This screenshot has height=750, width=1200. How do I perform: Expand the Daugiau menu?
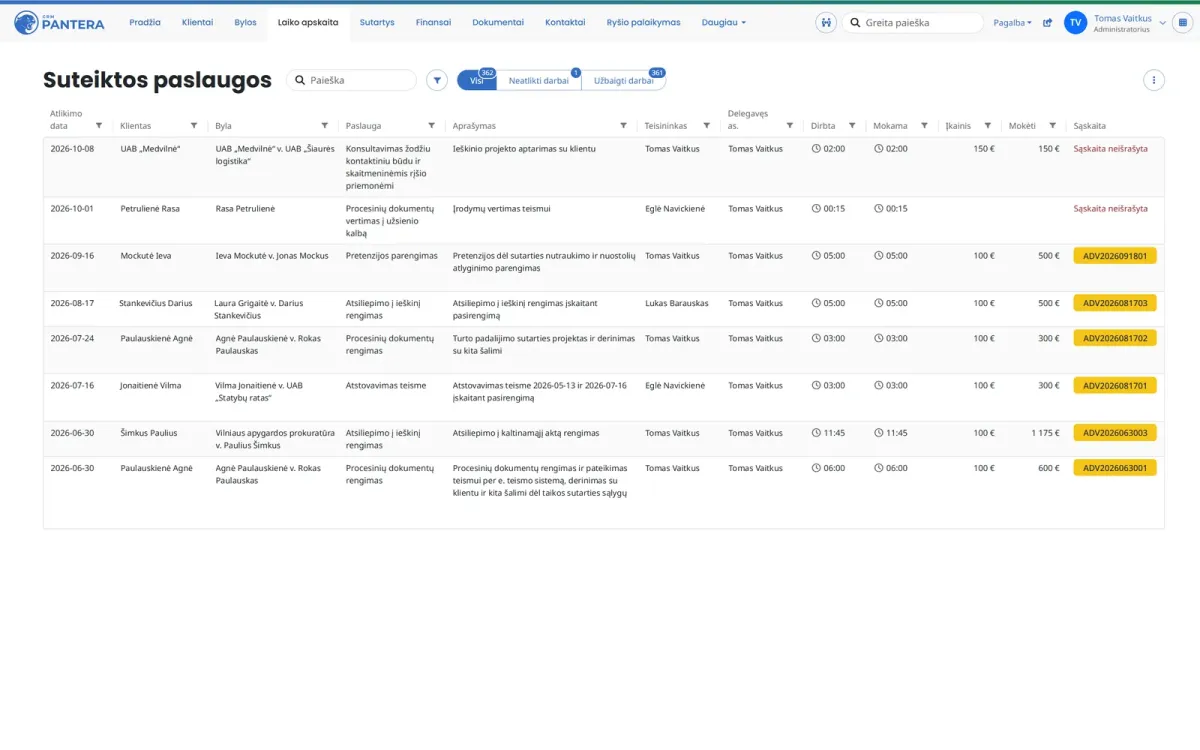[724, 22]
